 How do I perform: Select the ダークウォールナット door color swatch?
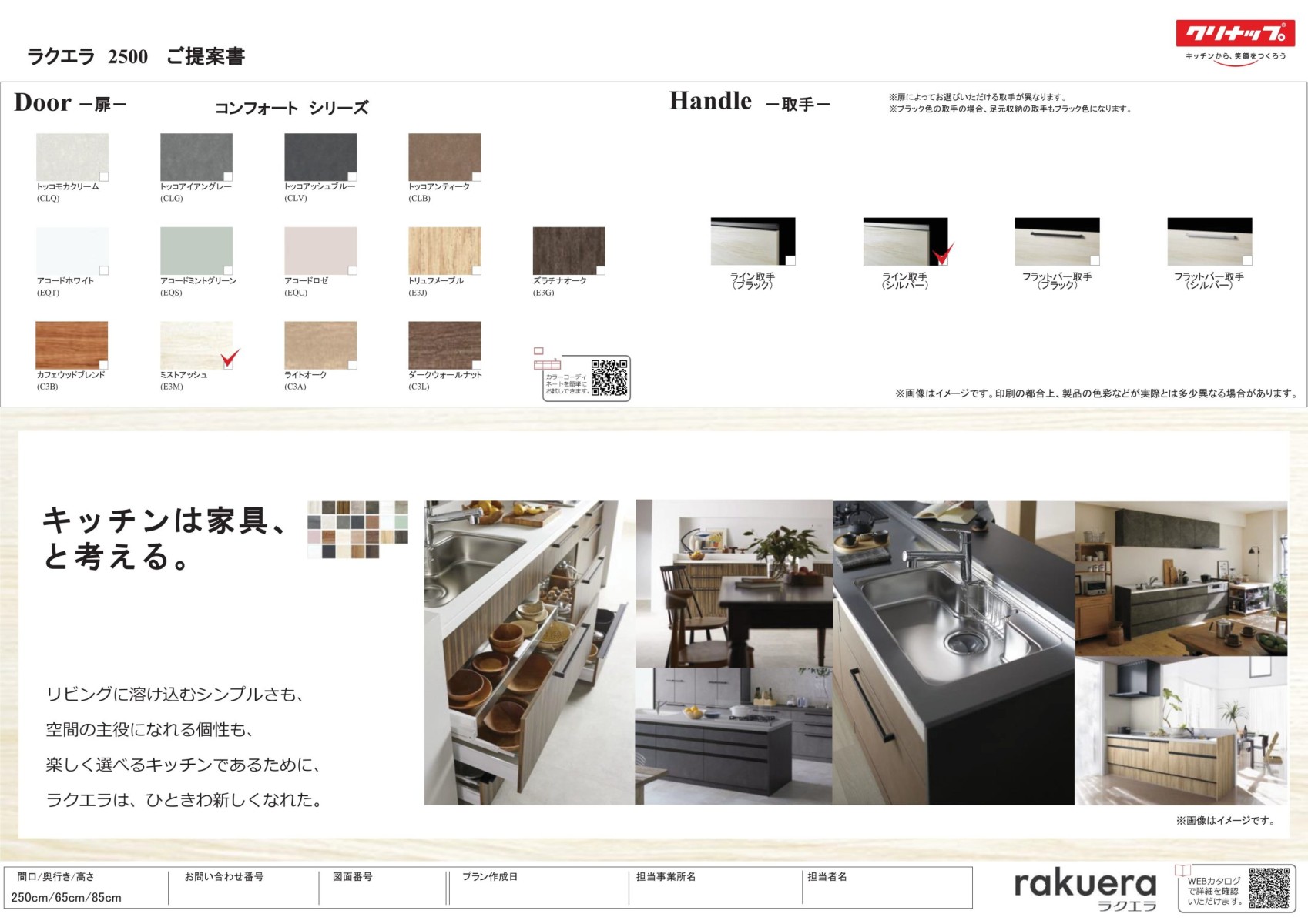[444, 345]
